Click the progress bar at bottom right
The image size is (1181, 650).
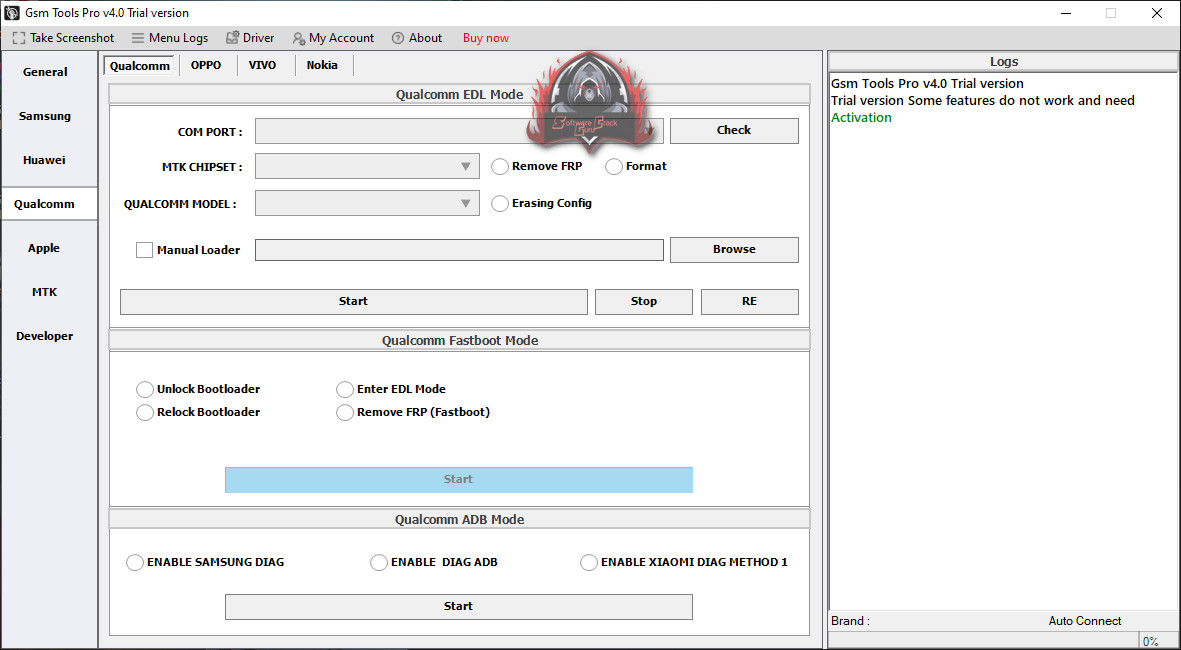point(983,641)
